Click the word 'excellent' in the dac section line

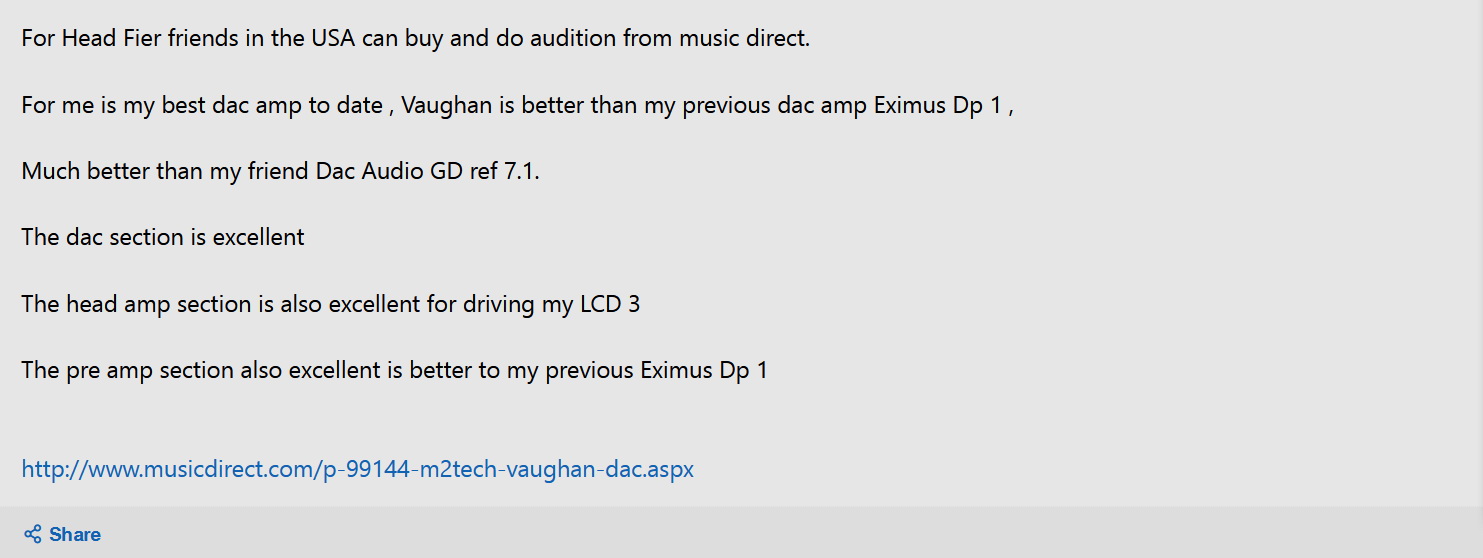[x=259, y=237]
